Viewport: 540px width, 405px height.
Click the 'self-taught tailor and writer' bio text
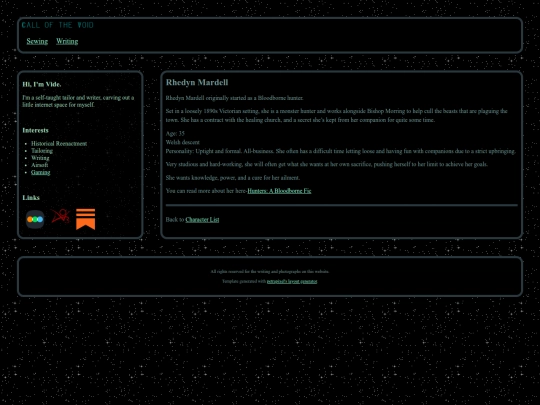click(79, 101)
